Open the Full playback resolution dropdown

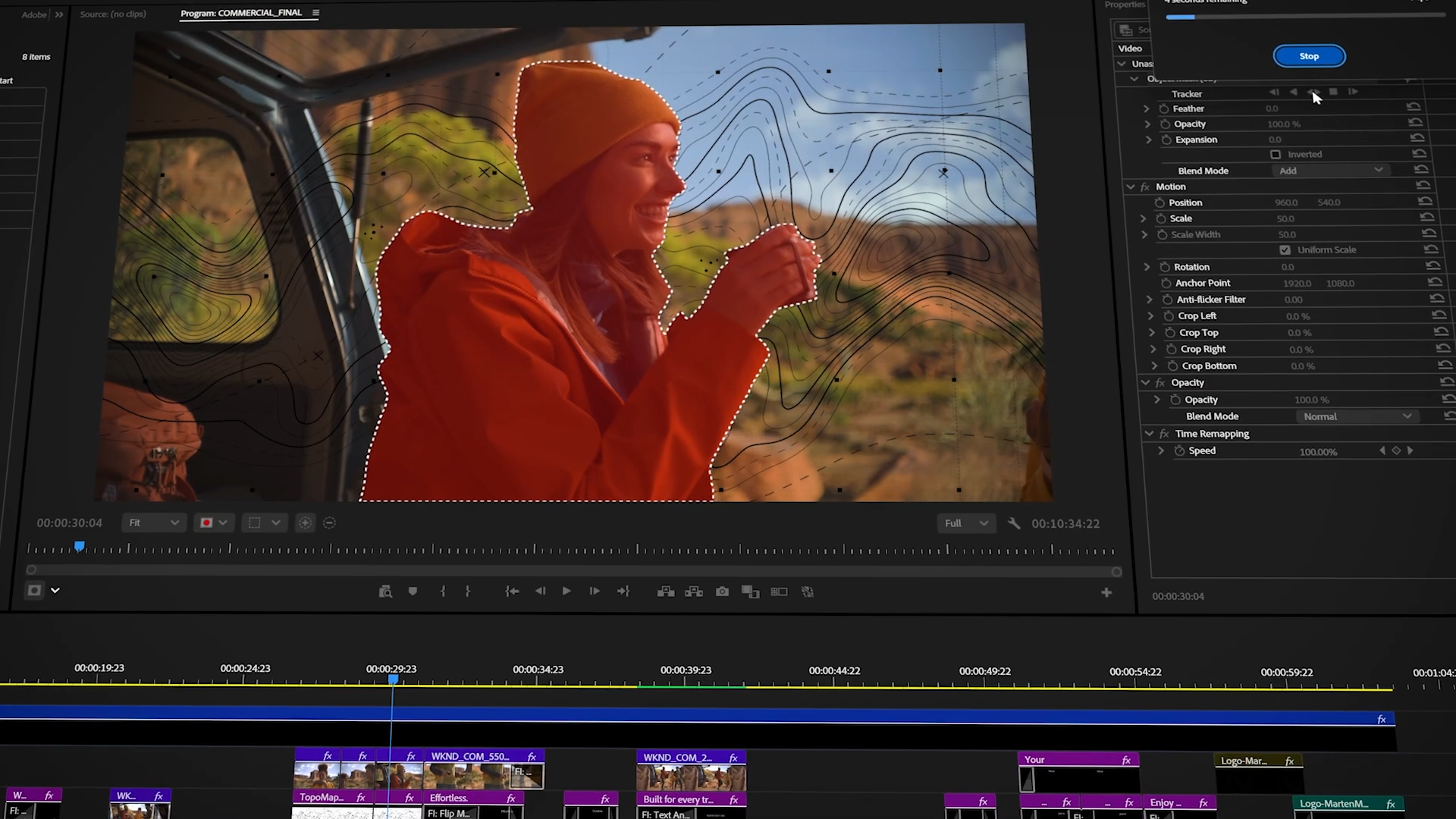[x=965, y=523]
